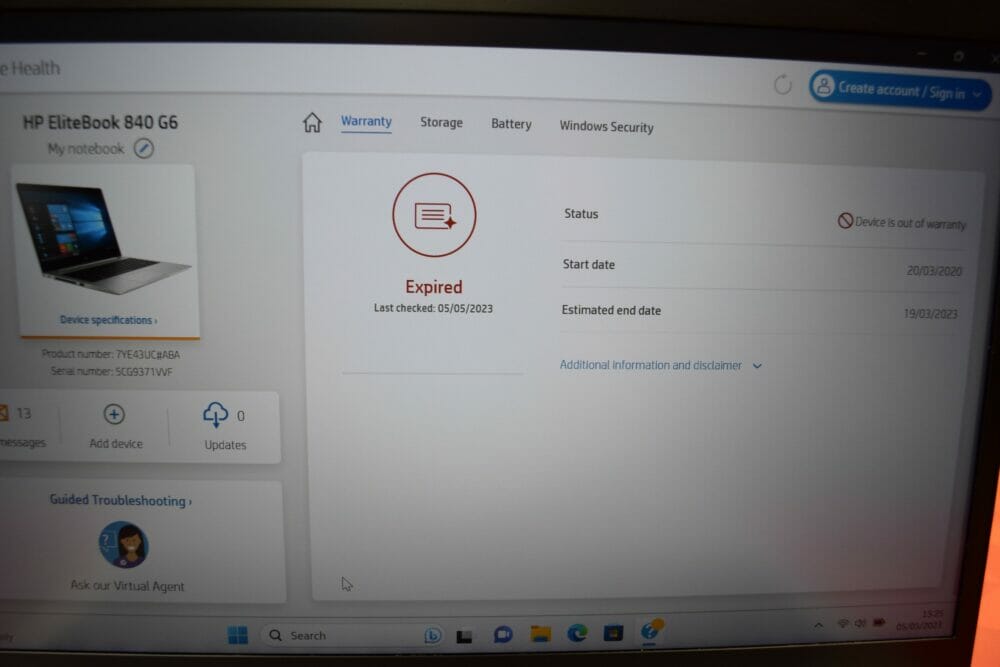Click the Last checked: 05/05/2023 text
The width and height of the screenshot is (1000, 667).
433,308
